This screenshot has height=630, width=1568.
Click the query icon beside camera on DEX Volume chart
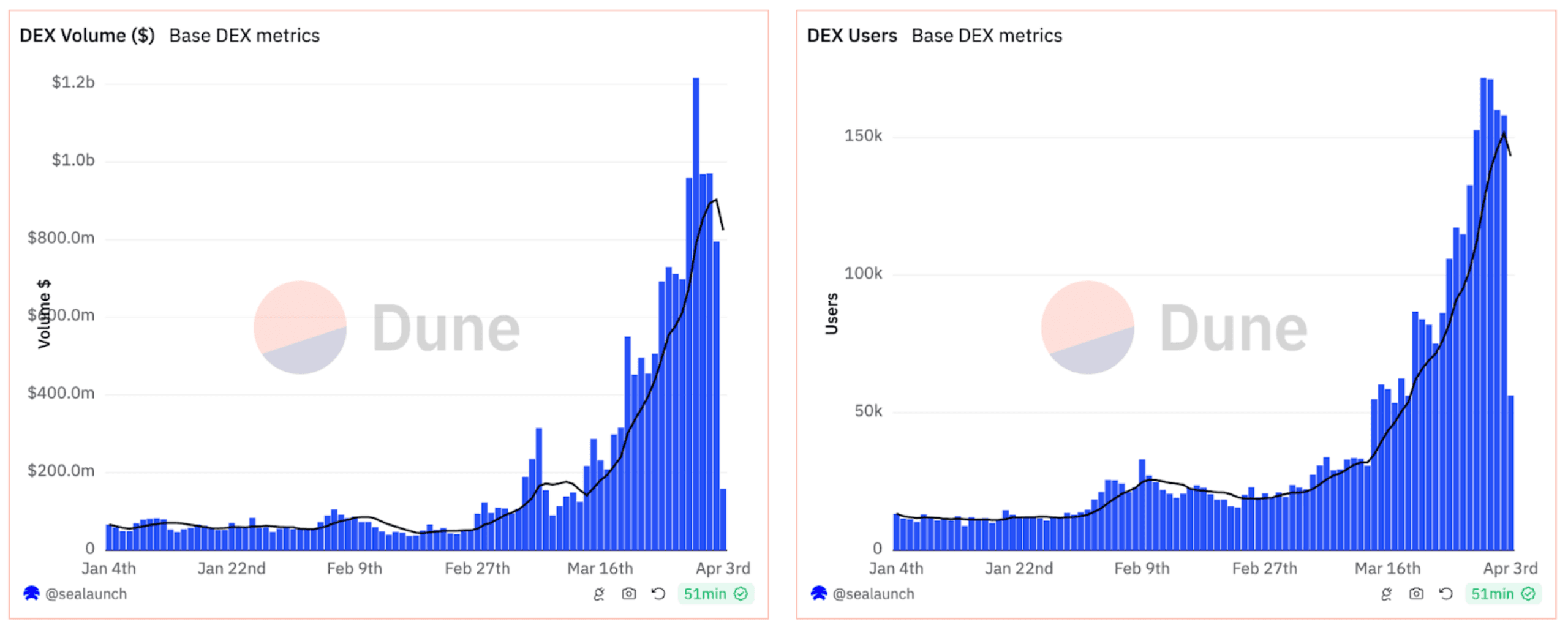pyautogui.click(x=599, y=593)
